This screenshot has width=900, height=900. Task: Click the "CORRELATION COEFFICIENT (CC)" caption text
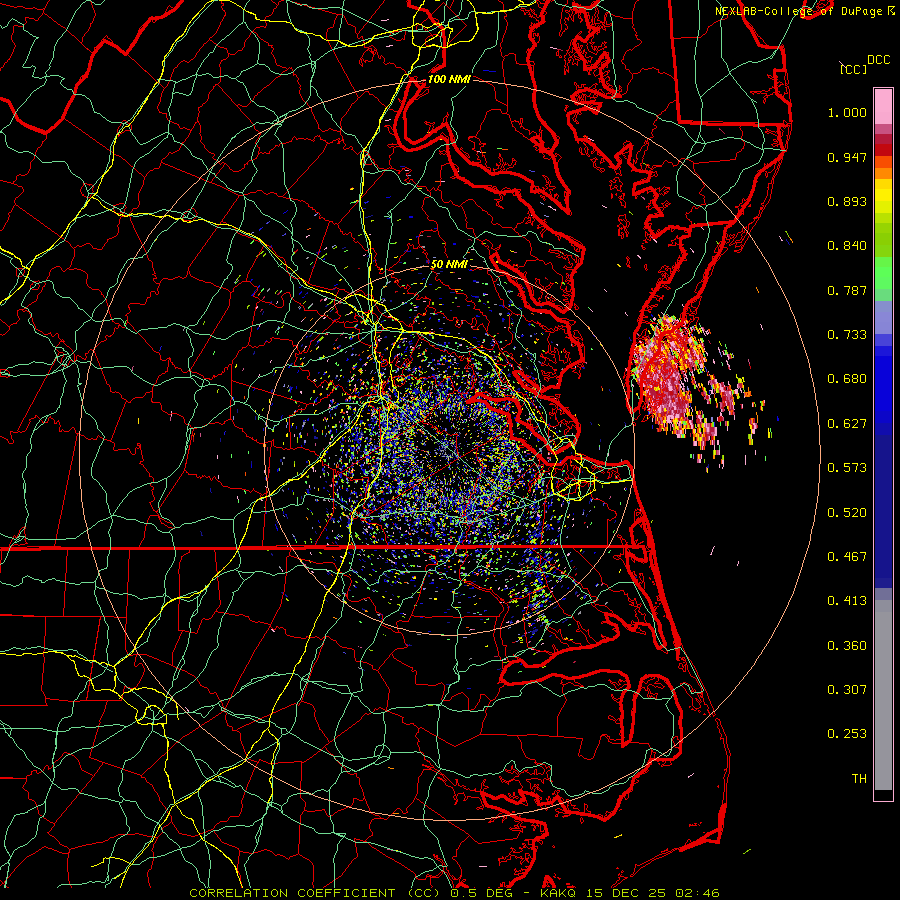tap(315, 893)
